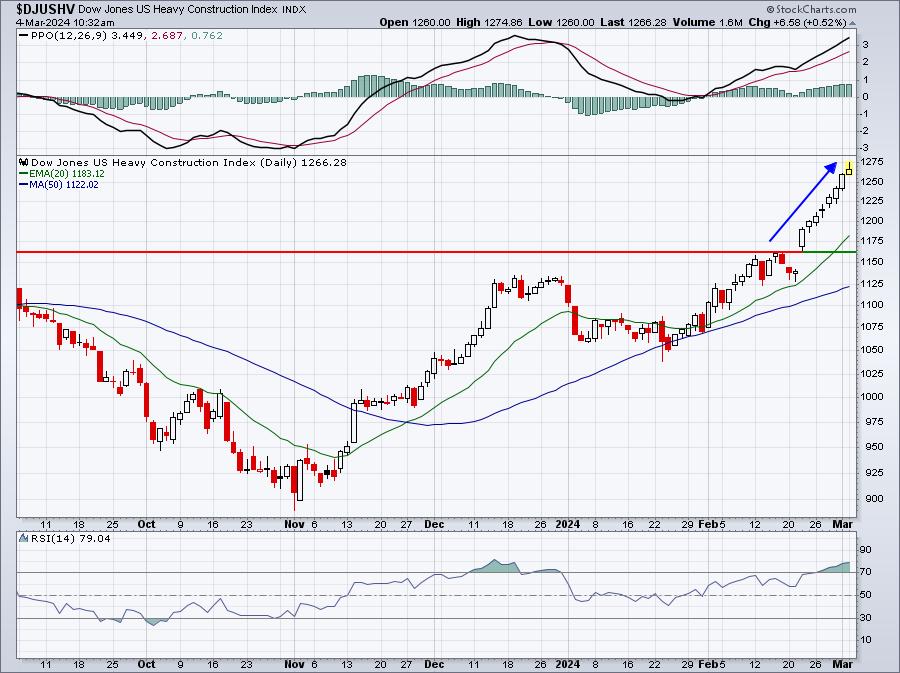The height and width of the screenshot is (673, 900).
Task: Click the 2024 label on the price date axis
Action: (x=568, y=524)
